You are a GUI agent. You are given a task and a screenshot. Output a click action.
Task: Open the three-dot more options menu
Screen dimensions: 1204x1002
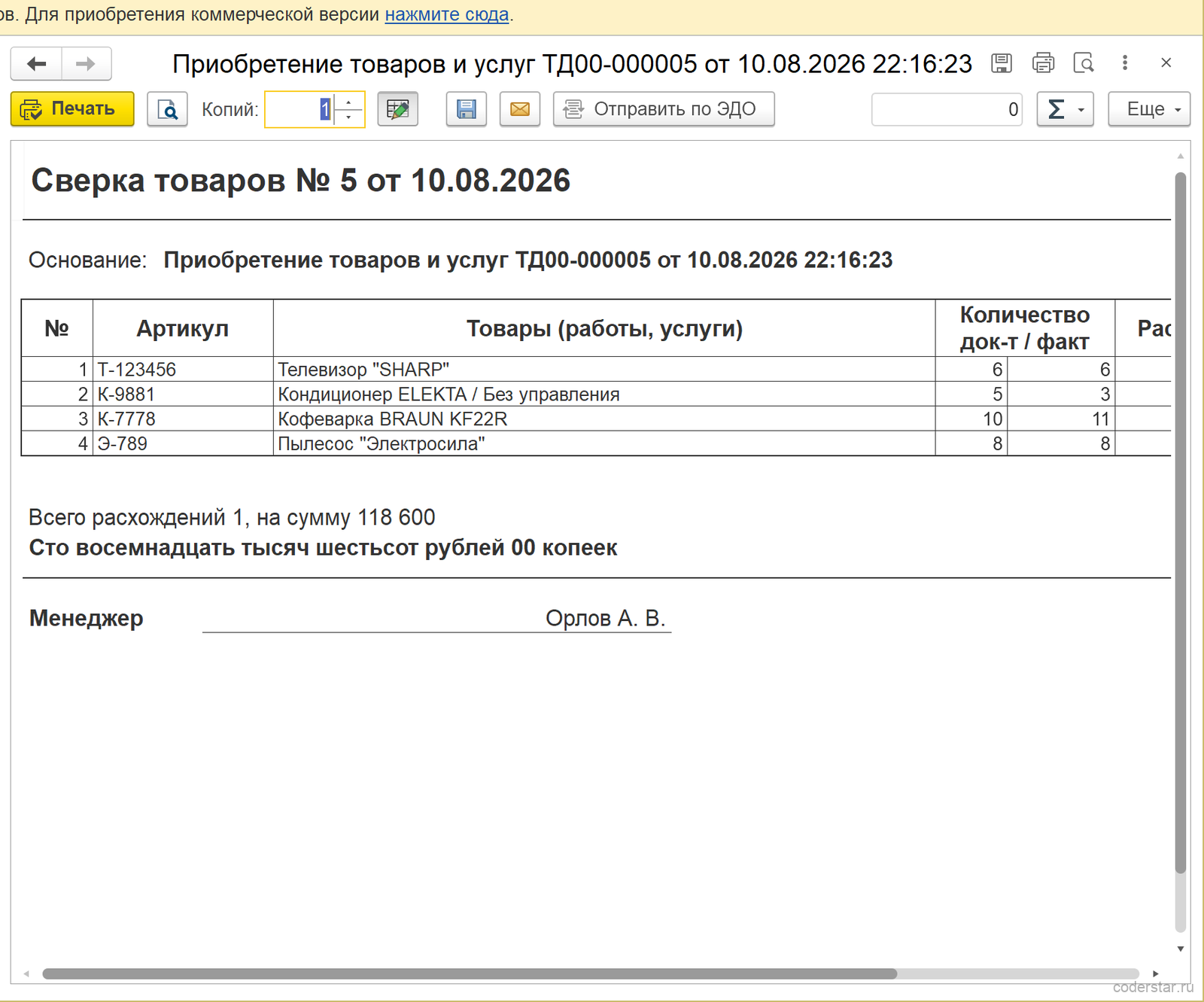pyautogui.click(x=1125, y=63)
